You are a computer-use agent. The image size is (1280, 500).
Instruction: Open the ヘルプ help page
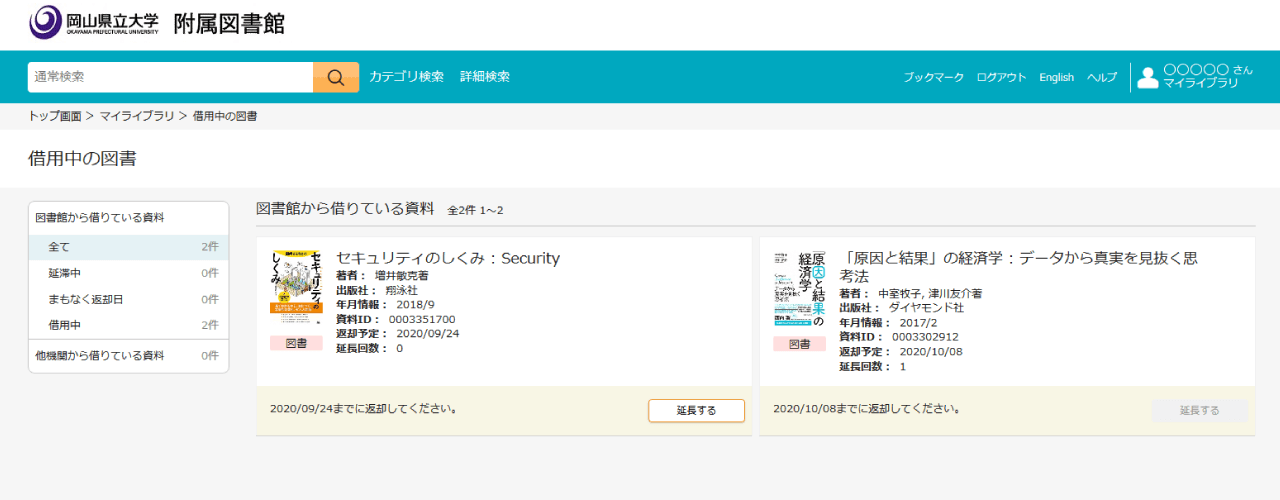coord(1102,78)
